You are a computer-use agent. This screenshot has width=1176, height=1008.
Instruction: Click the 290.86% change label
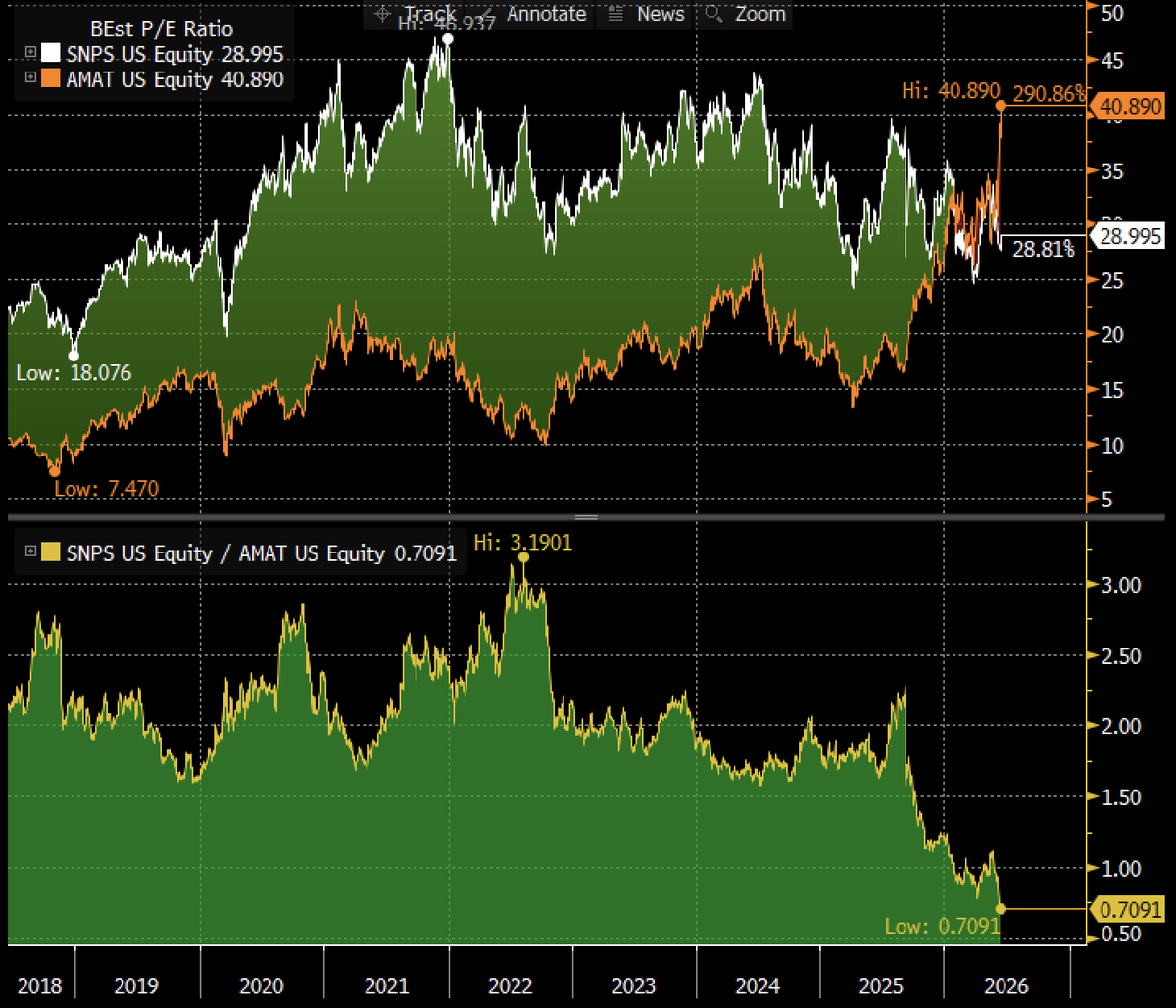point(1048,94)
